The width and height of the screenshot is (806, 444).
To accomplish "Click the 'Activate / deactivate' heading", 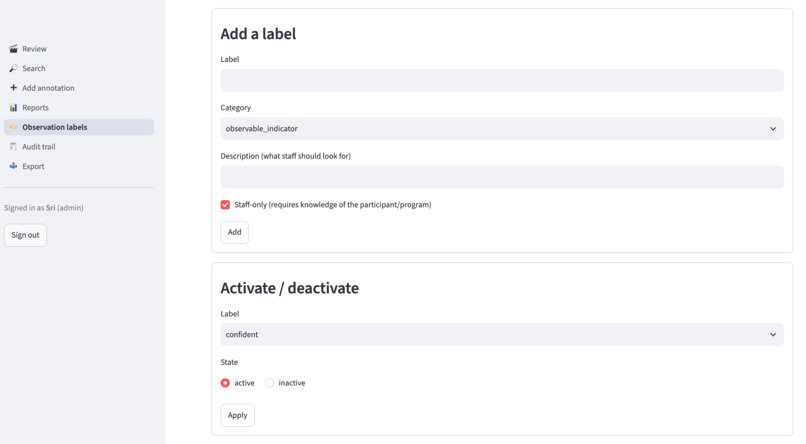I will pyautogui.click(x=289, y=288).
